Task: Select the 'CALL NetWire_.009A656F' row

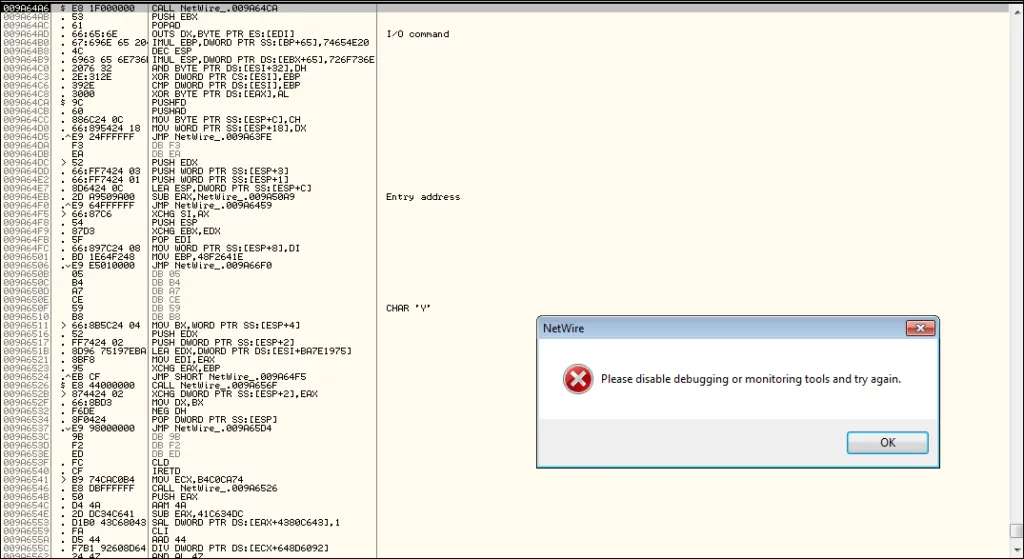Action: pyautogui.click(x=214, y=385)
